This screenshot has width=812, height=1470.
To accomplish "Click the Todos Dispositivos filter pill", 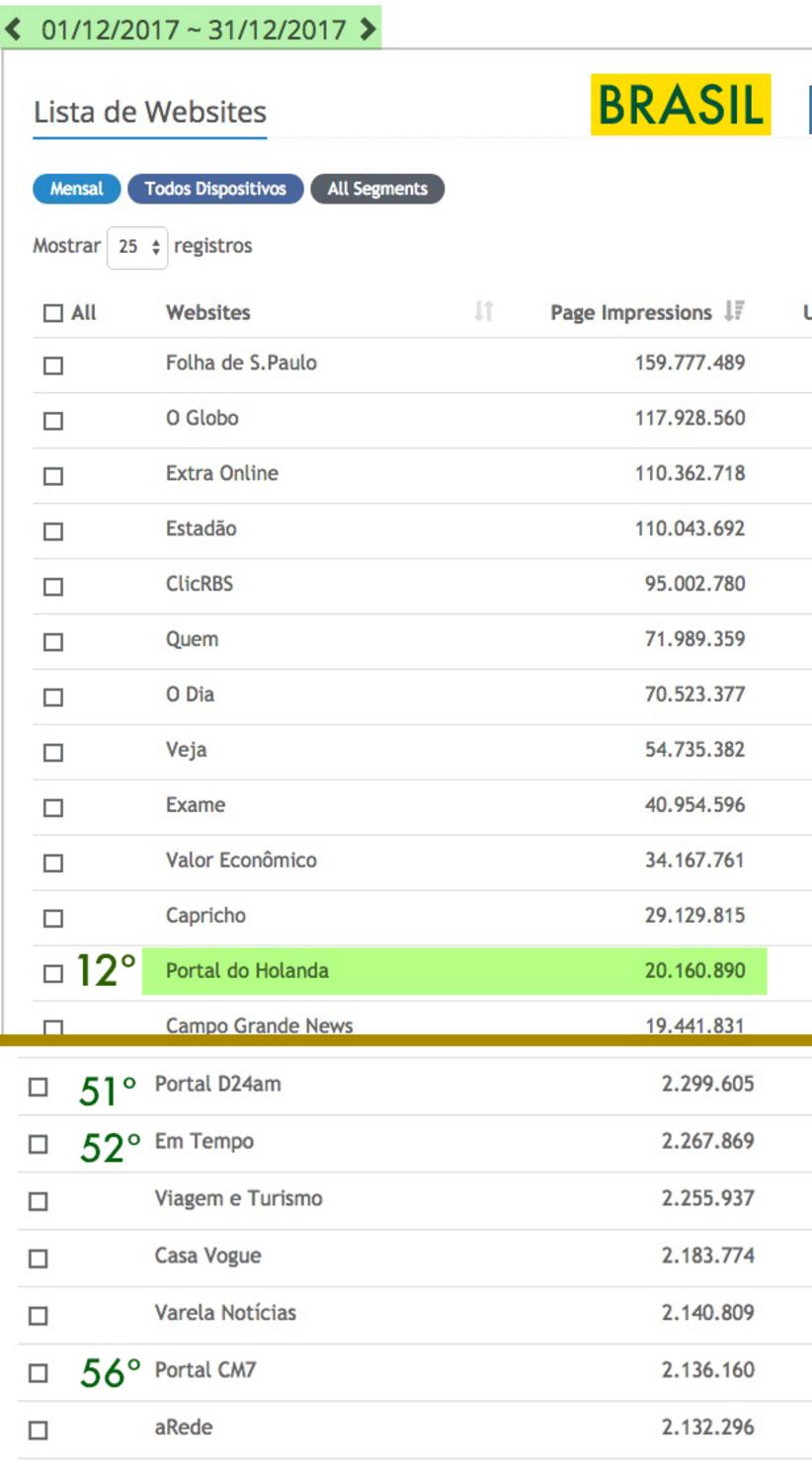I will [x=215, y=189].
